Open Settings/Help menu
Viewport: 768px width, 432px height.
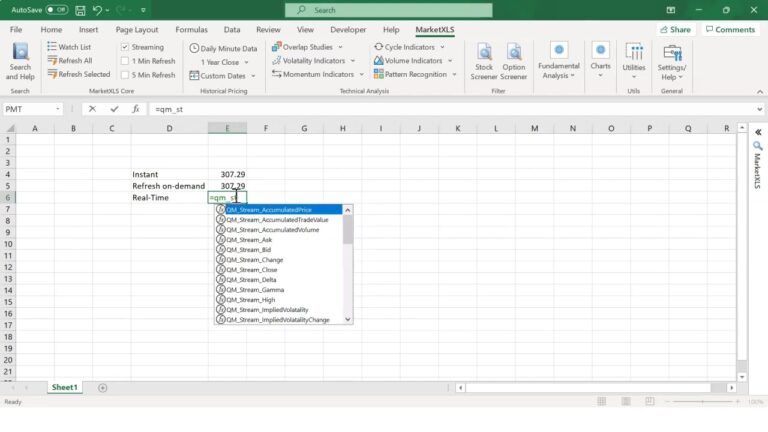[x=672, y=62]
